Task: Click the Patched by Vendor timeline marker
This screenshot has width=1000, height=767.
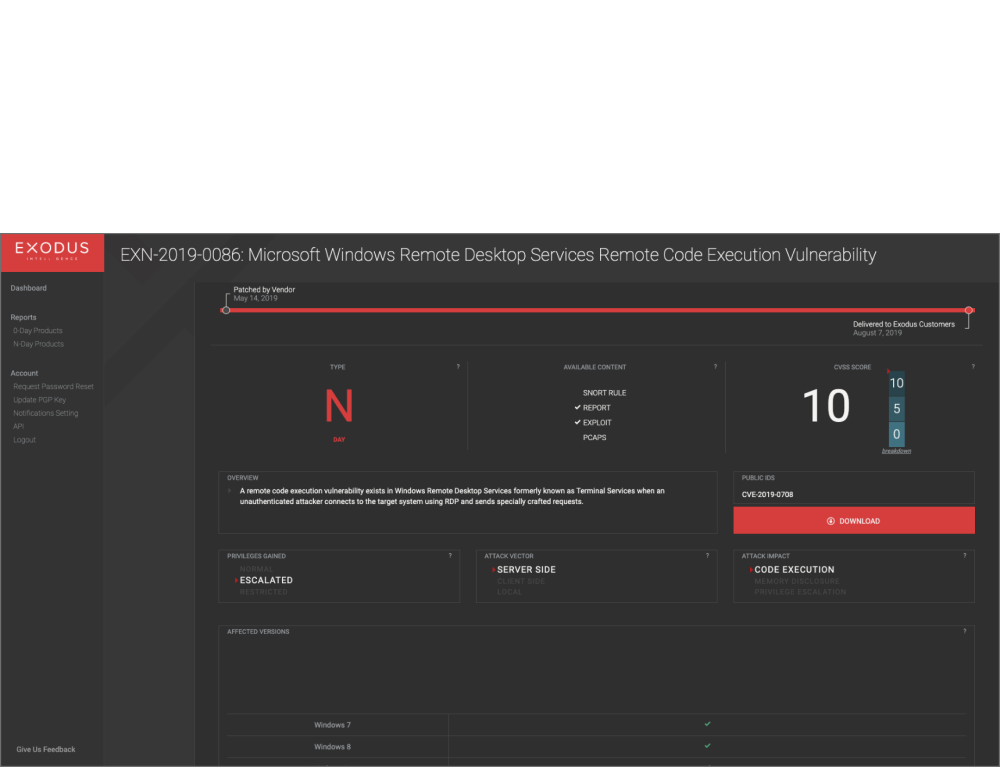Action: [x=226, y=310]
